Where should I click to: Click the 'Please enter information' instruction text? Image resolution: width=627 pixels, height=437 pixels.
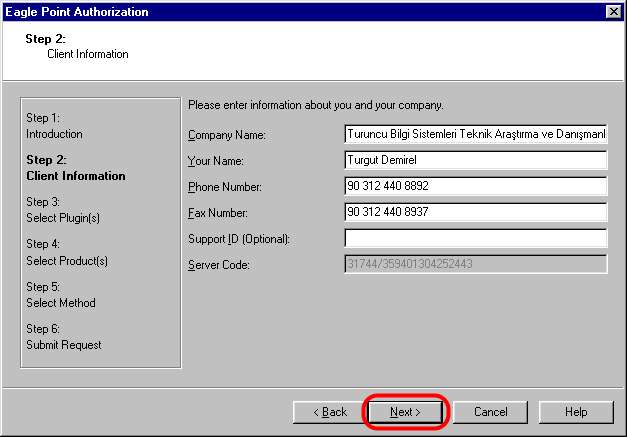pyautogui.click(x=315, y=105)
